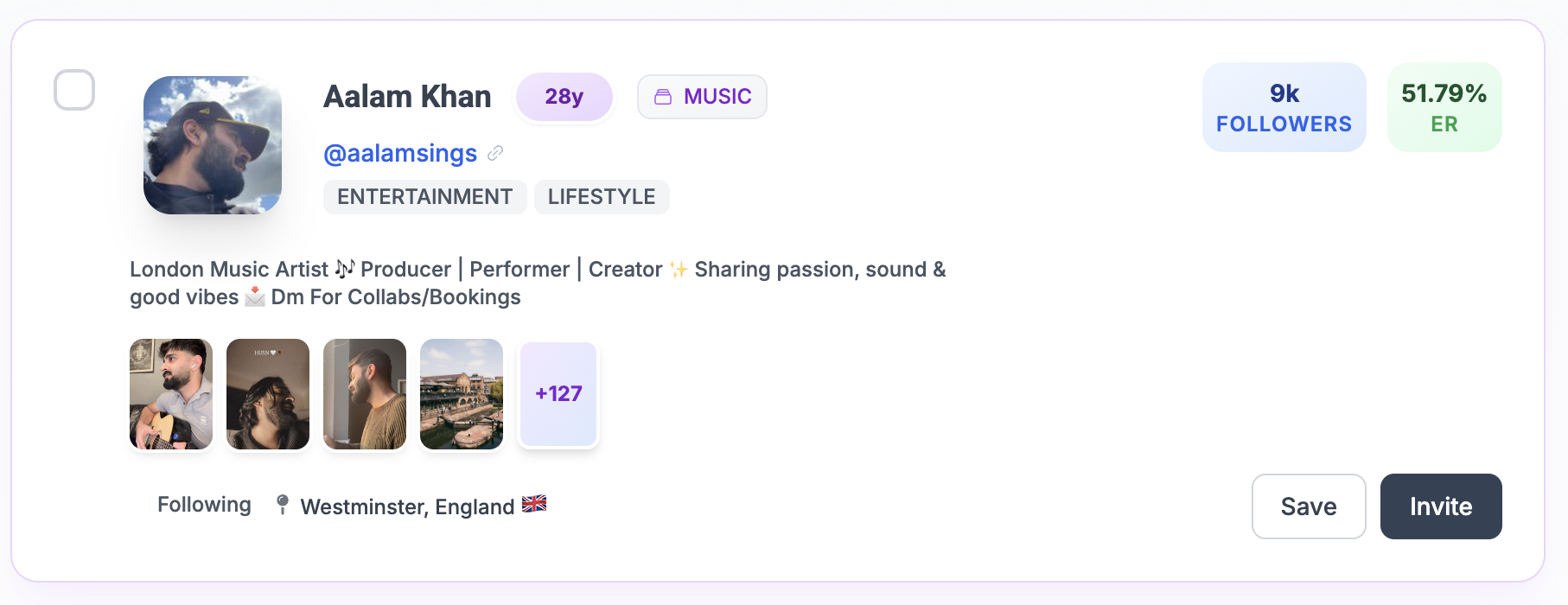Click the 9k FOLLOWERS stat badge
Screen dimensions: 1568x605
coord(1283,106)
